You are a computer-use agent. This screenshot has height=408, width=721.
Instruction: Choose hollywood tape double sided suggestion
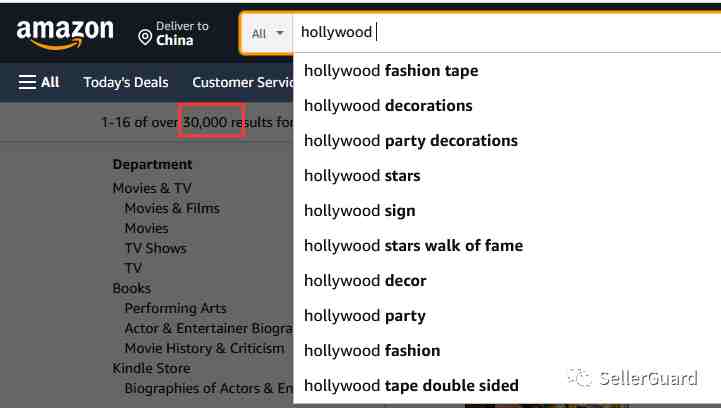coord(507,385)
